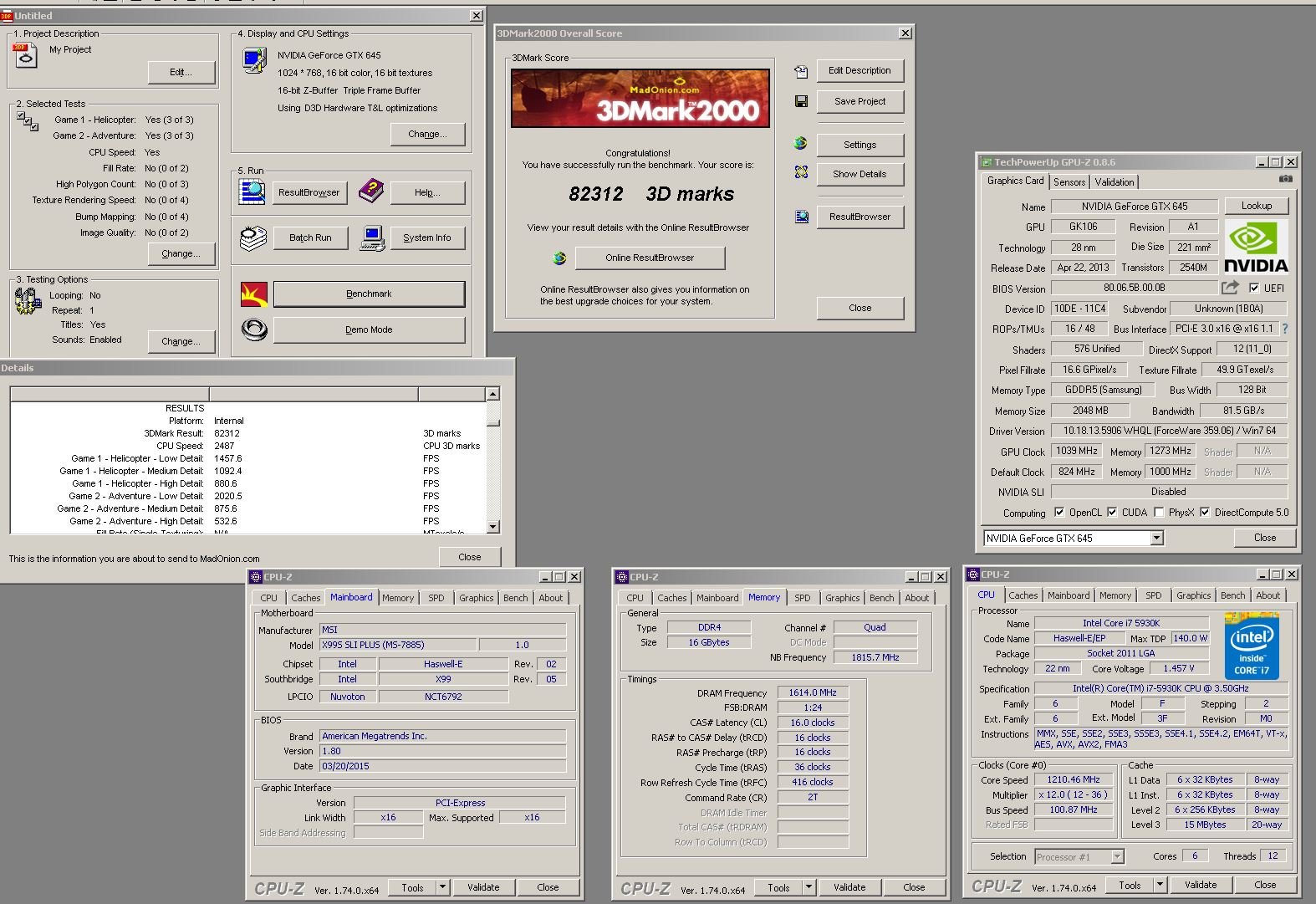This screenshot has width=1316, height=904.
Task: Click the Details panel Close button
Action: tap(470, 557)
